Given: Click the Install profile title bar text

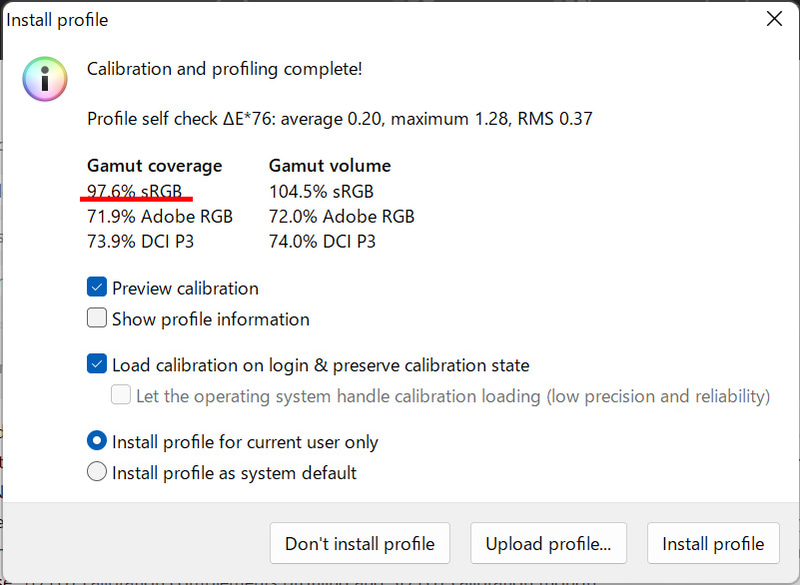Looking at the screenshot, I should click(x=57, y=19).
